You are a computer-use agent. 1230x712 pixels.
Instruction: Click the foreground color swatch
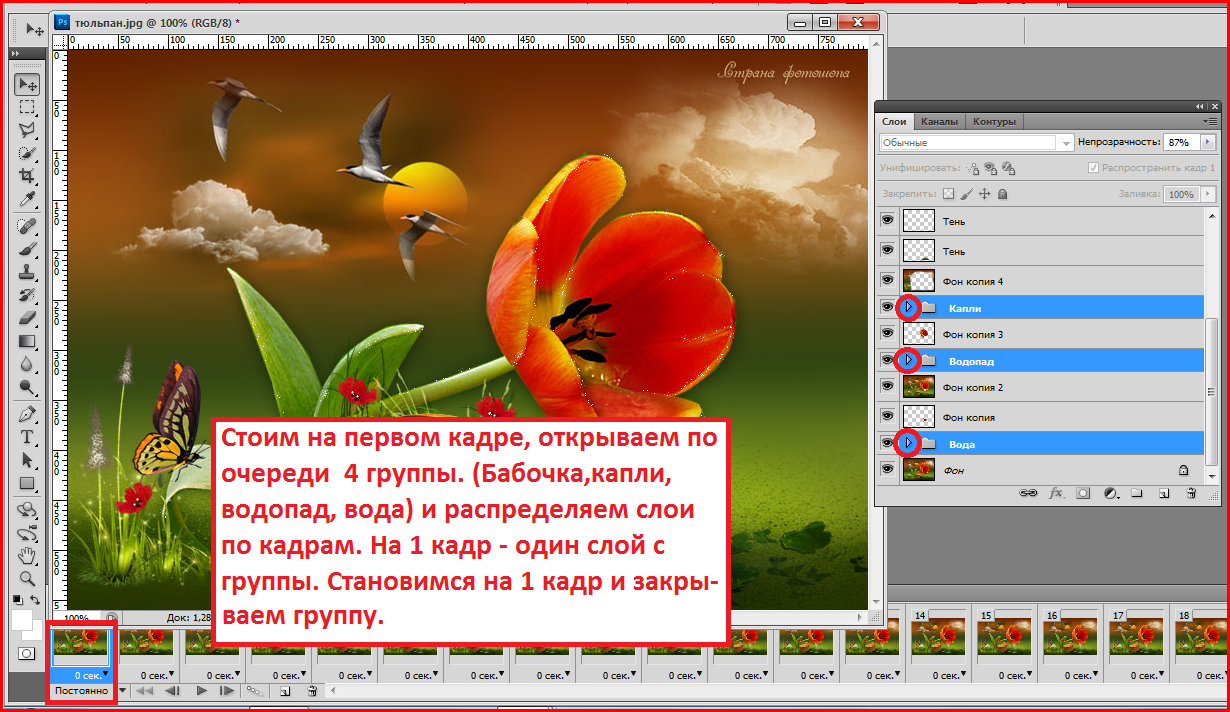pos(22,620)
